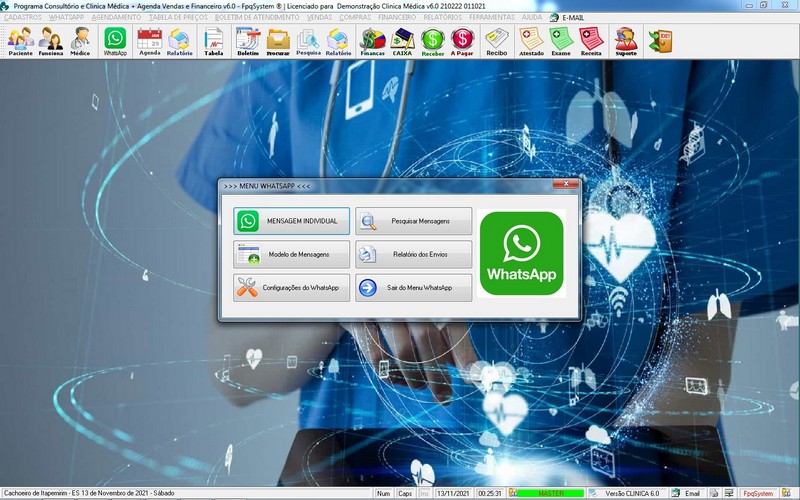The height and width of the screenshot is (500, 800).
Task: Click the large WhatsApp logo image
Action: pos(521,254)
